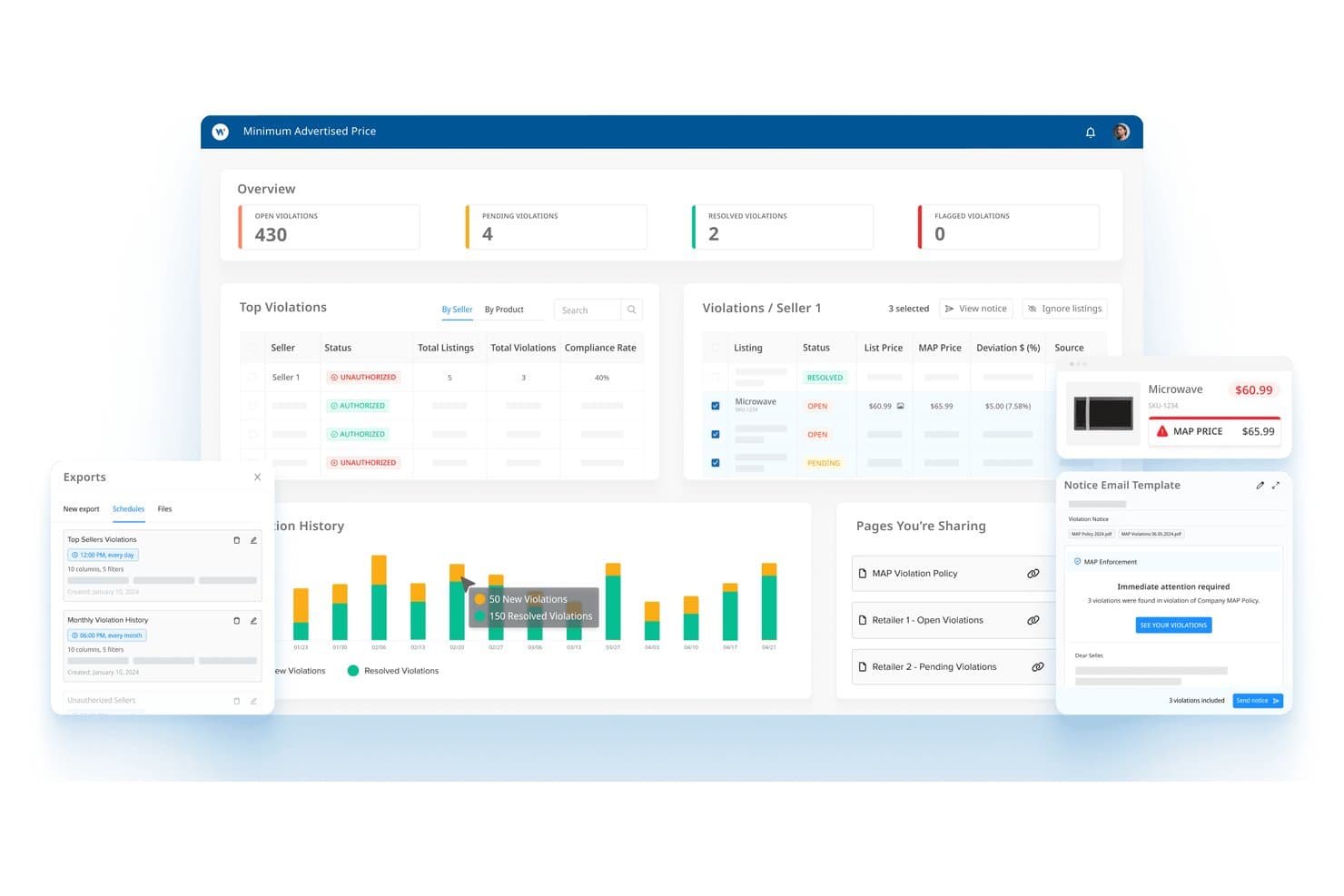The height and width of the screenshot is (896, 1344).
Task: Select the Seller 1 row checkbox
Action: (252, 378)
